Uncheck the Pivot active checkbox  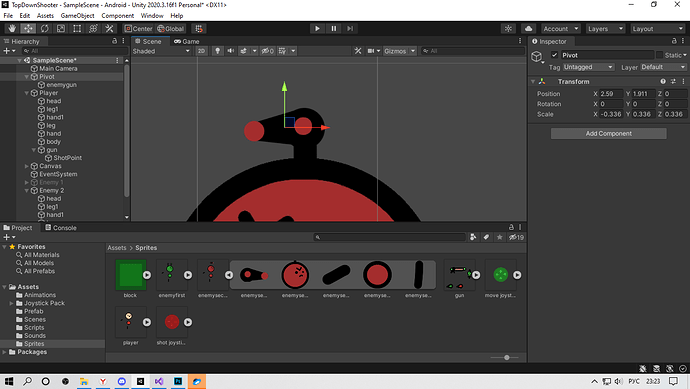click(x=554, y=55)
